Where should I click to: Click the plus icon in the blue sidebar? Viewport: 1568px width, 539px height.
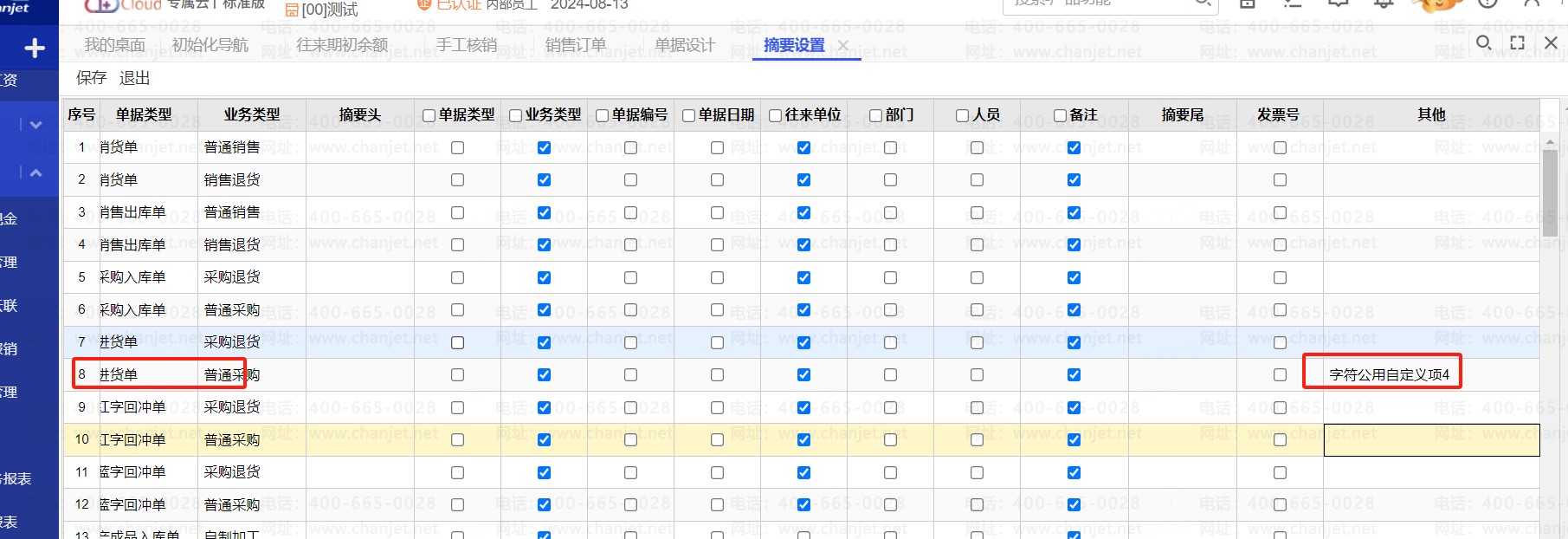click(x=35, y=49)
